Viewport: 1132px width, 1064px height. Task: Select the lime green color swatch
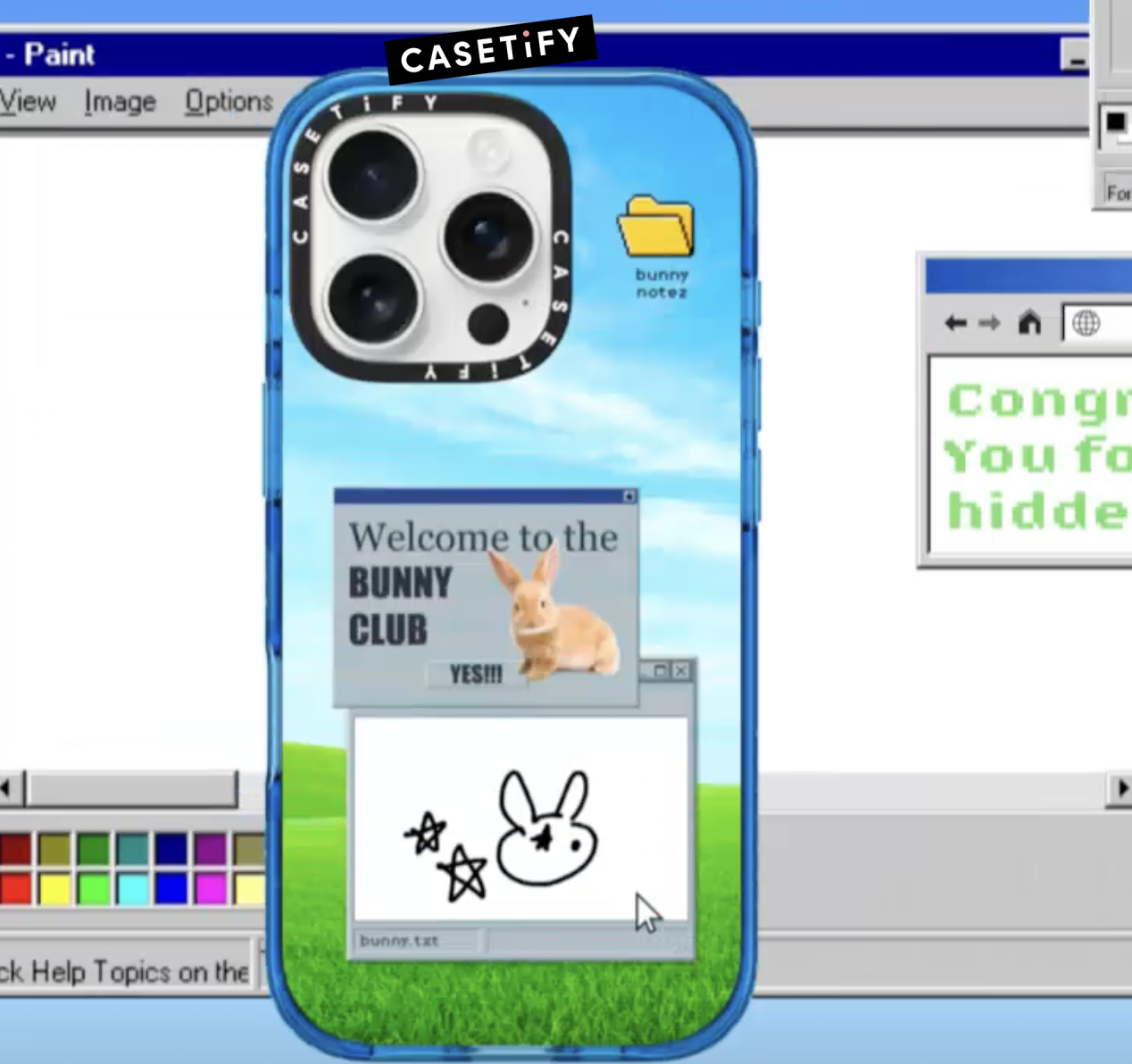[93, 889]
